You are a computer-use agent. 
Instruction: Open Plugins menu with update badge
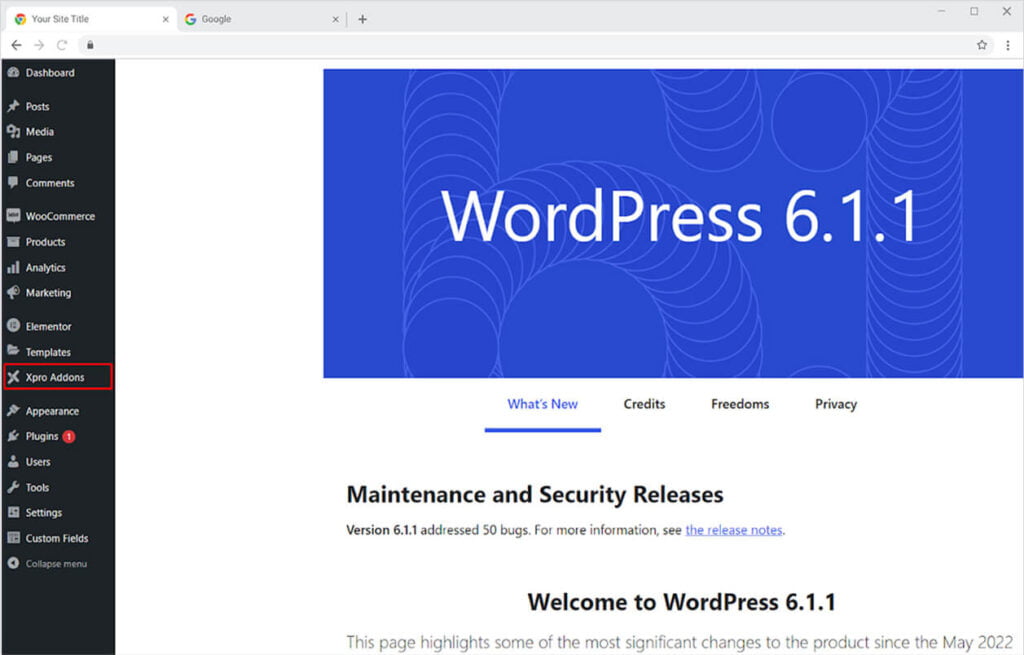(x=42, y=437)
